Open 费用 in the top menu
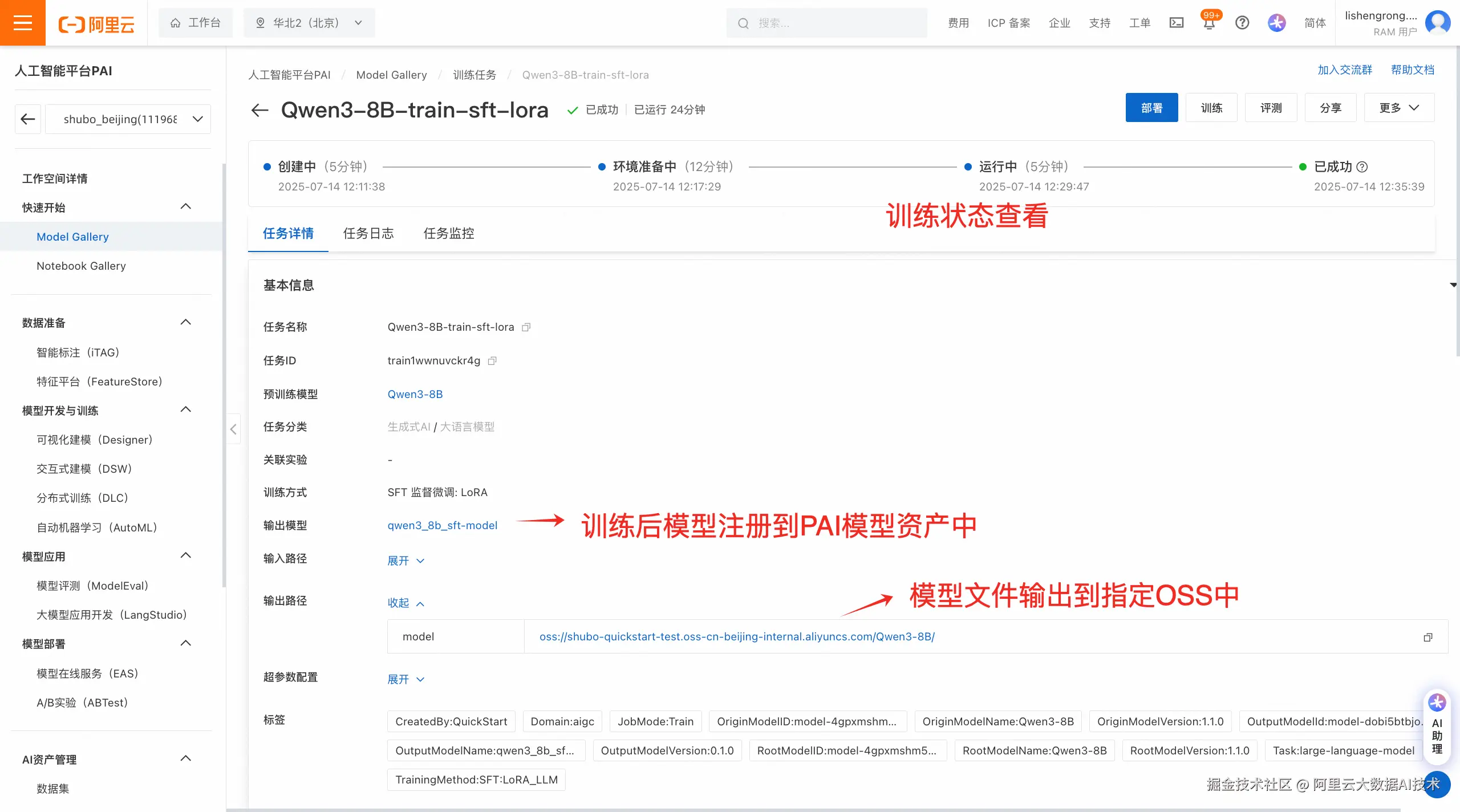1460x812 pixels. tap(959, 23)
